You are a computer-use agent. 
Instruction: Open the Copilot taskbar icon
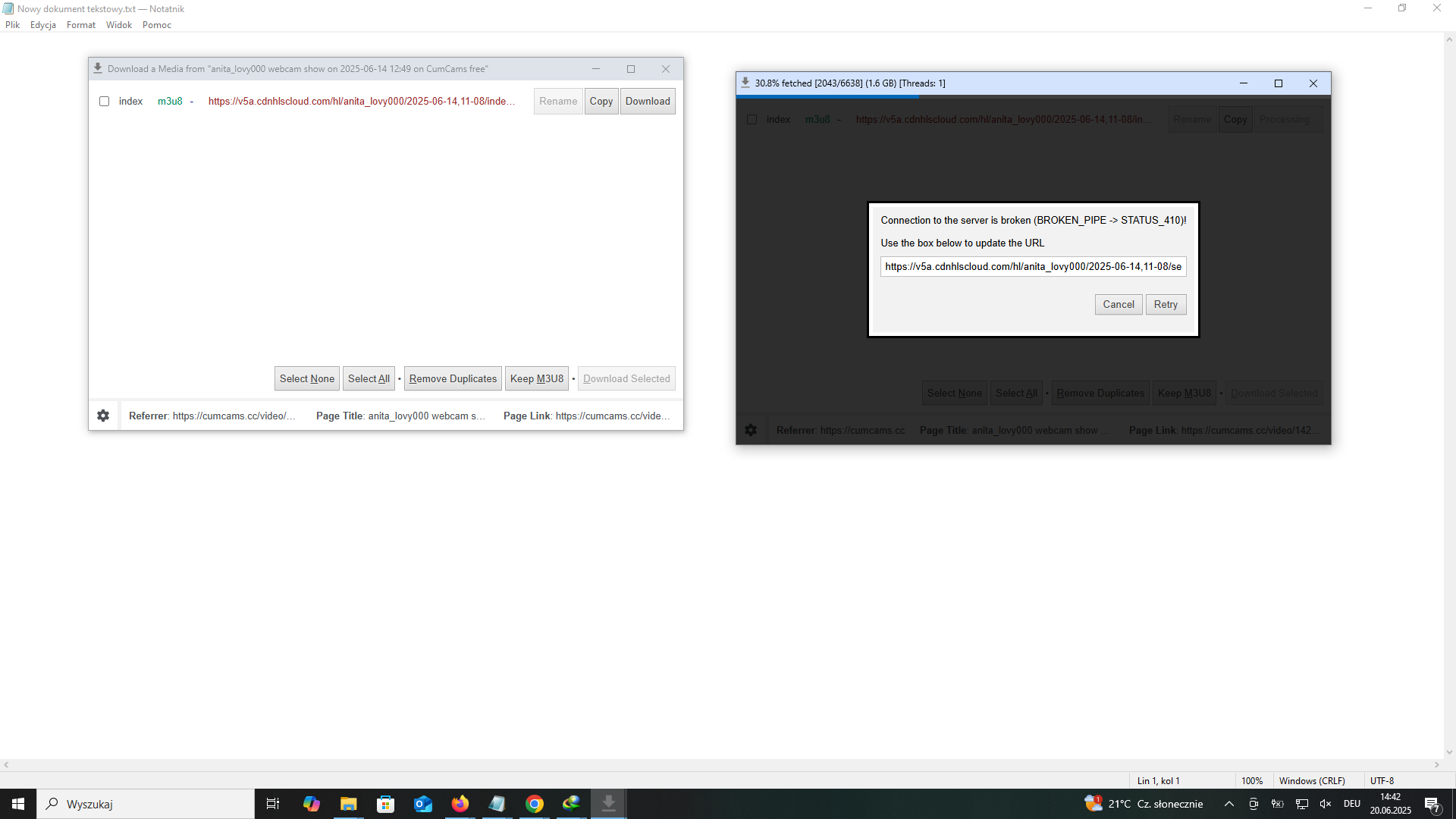[311, 804]
